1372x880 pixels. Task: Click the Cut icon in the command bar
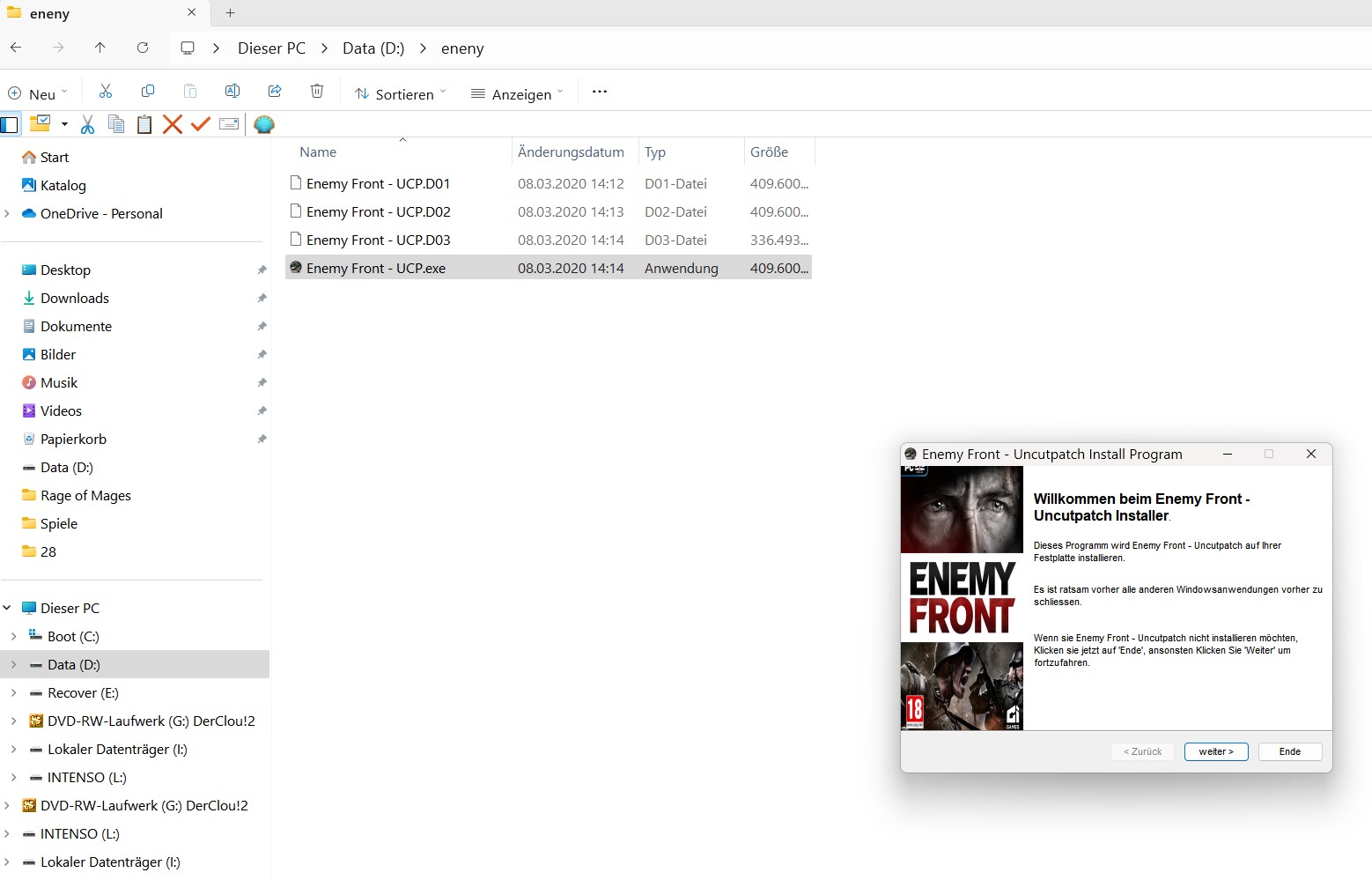106,92
